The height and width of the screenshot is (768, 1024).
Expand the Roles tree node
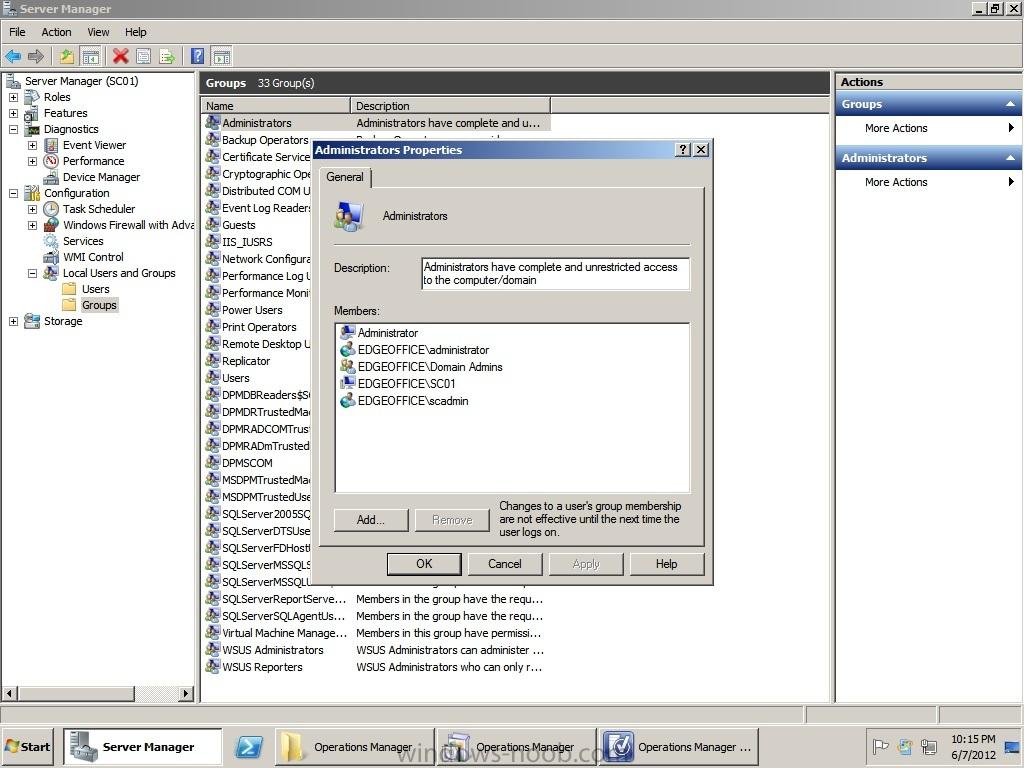pos(13,97)
